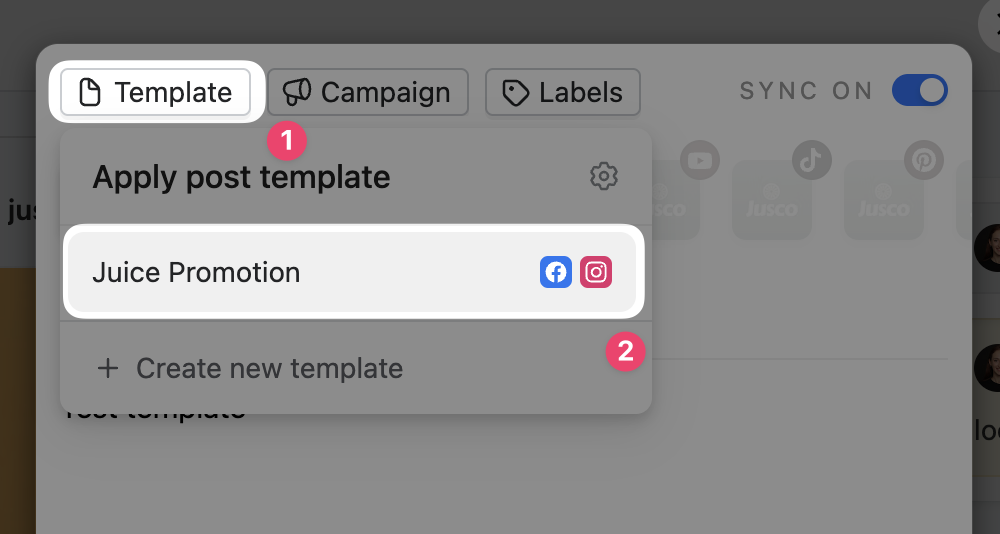Expand the Campaign dropdown
This screenshot has width=1000, height=534.
pos(368,93)
